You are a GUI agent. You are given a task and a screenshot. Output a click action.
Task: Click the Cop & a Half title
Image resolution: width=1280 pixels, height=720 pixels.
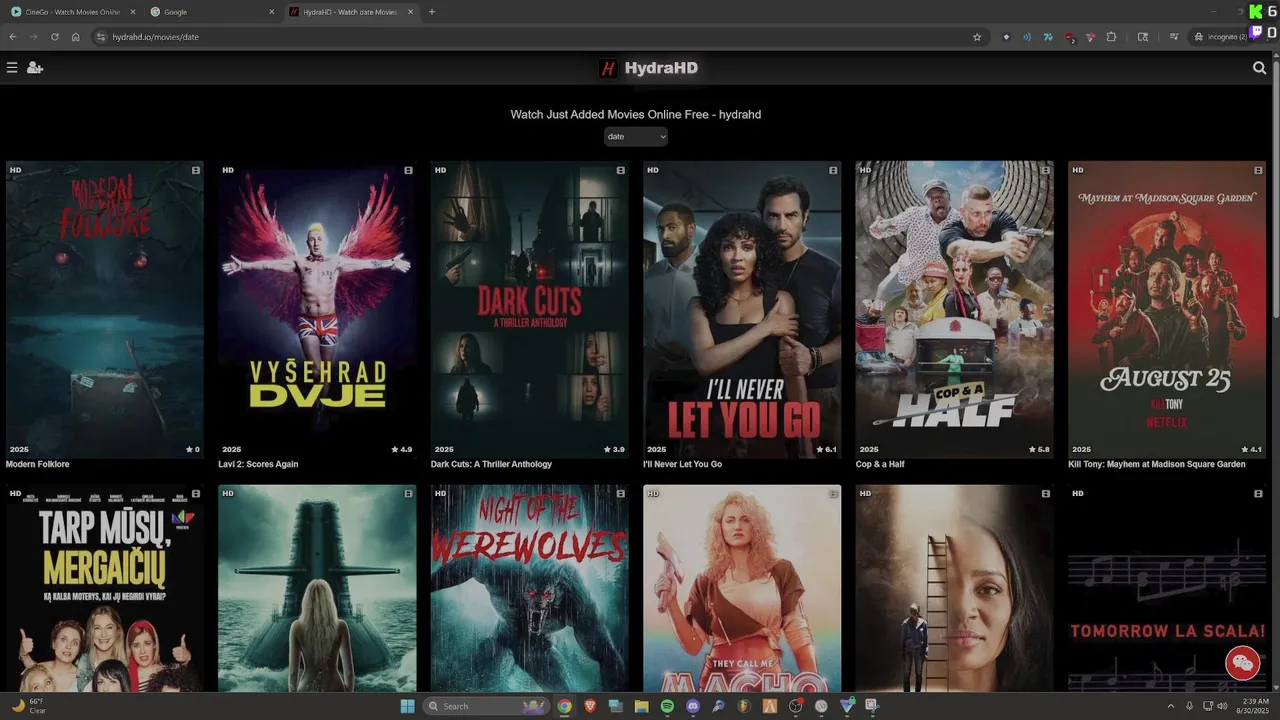click(880, 464)
